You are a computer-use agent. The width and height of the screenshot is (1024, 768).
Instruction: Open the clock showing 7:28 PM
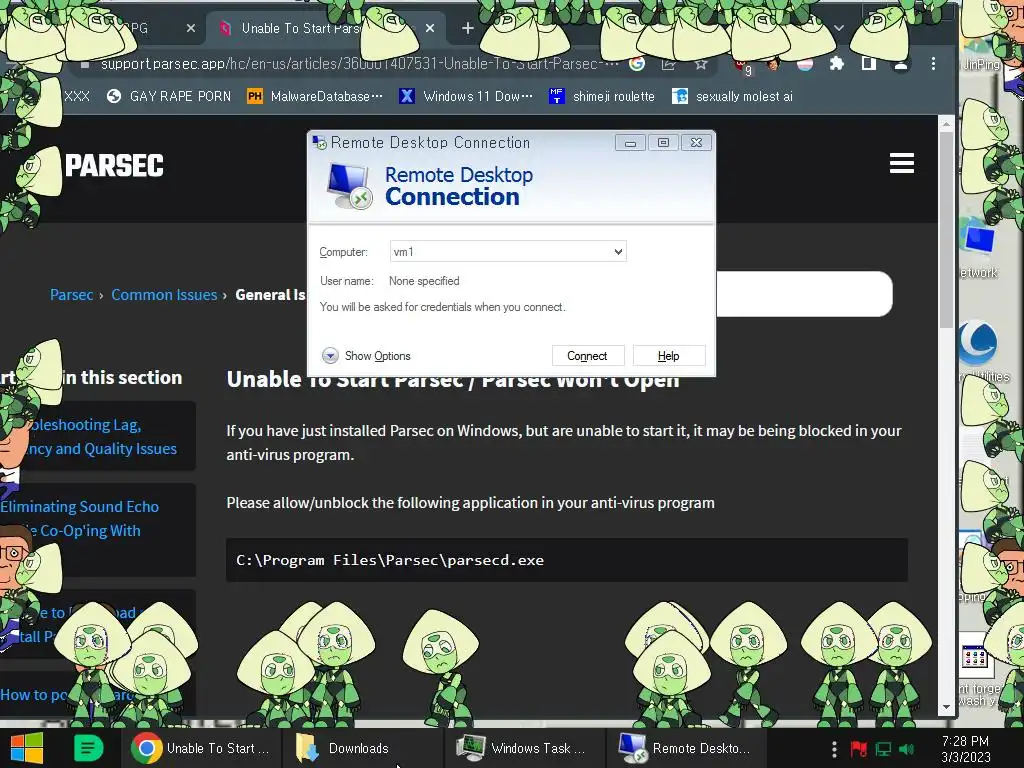click(x=965, y=749)
